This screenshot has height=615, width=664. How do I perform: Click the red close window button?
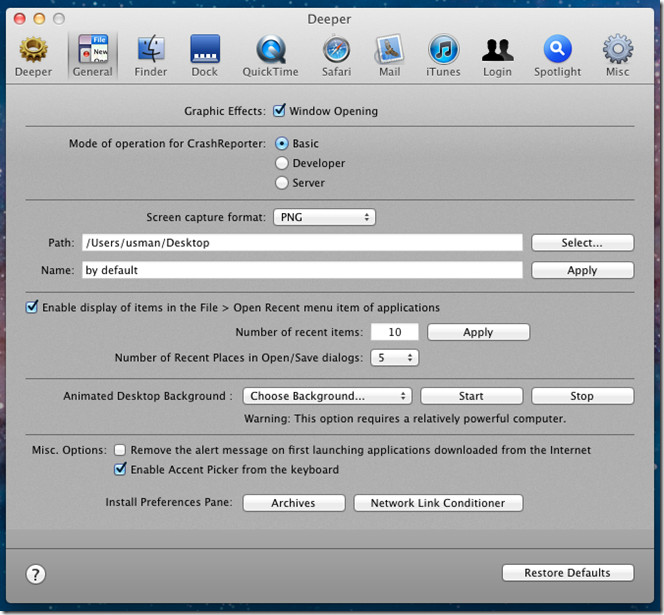pyautogui.click(x=19, y=19)
